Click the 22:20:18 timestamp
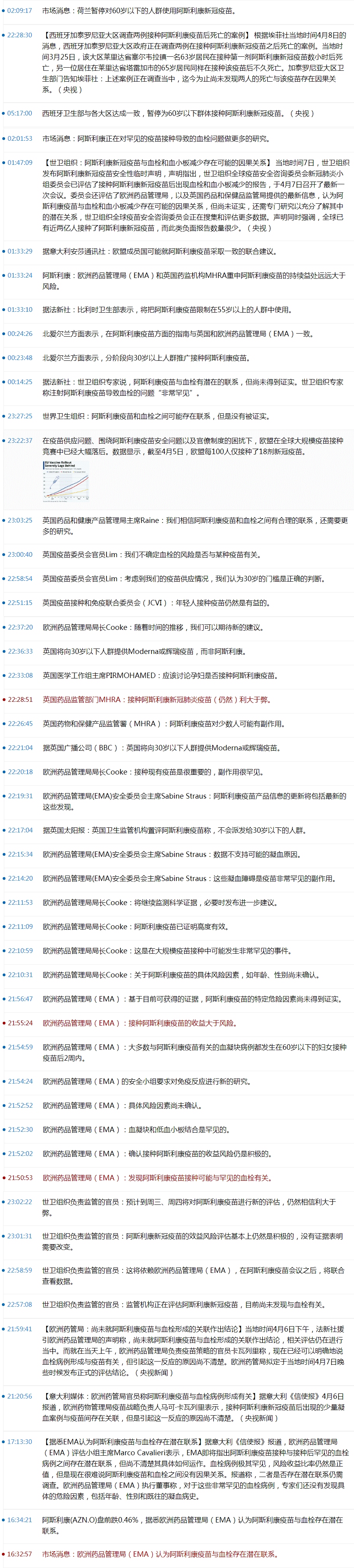The width and height of the screenshot is (354, 1568). pos(20,772)
